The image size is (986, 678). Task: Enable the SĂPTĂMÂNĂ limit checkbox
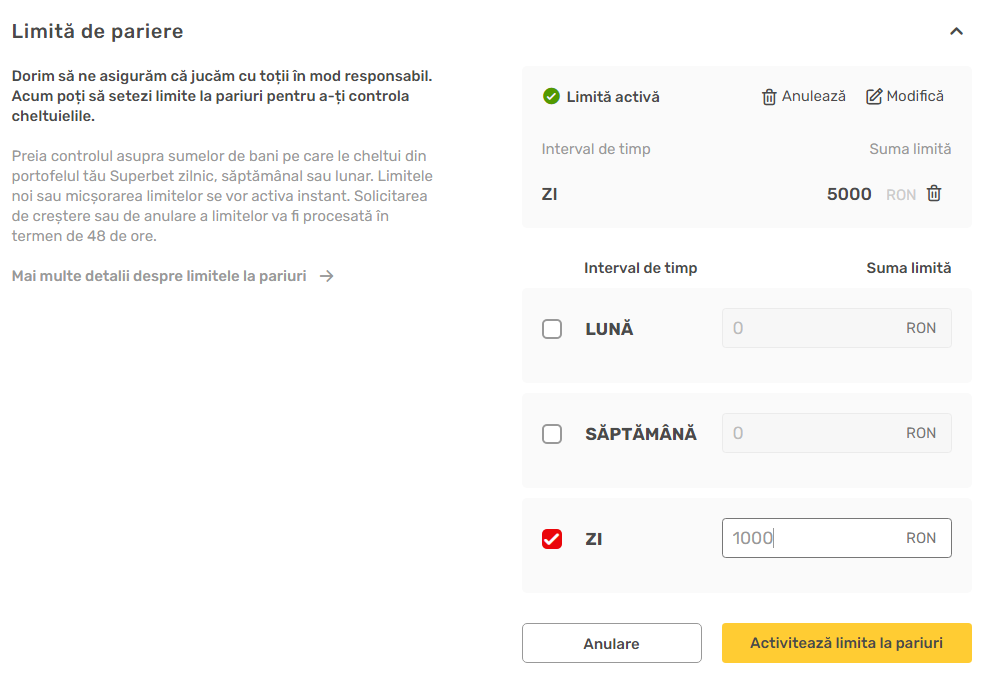point(551,433)
